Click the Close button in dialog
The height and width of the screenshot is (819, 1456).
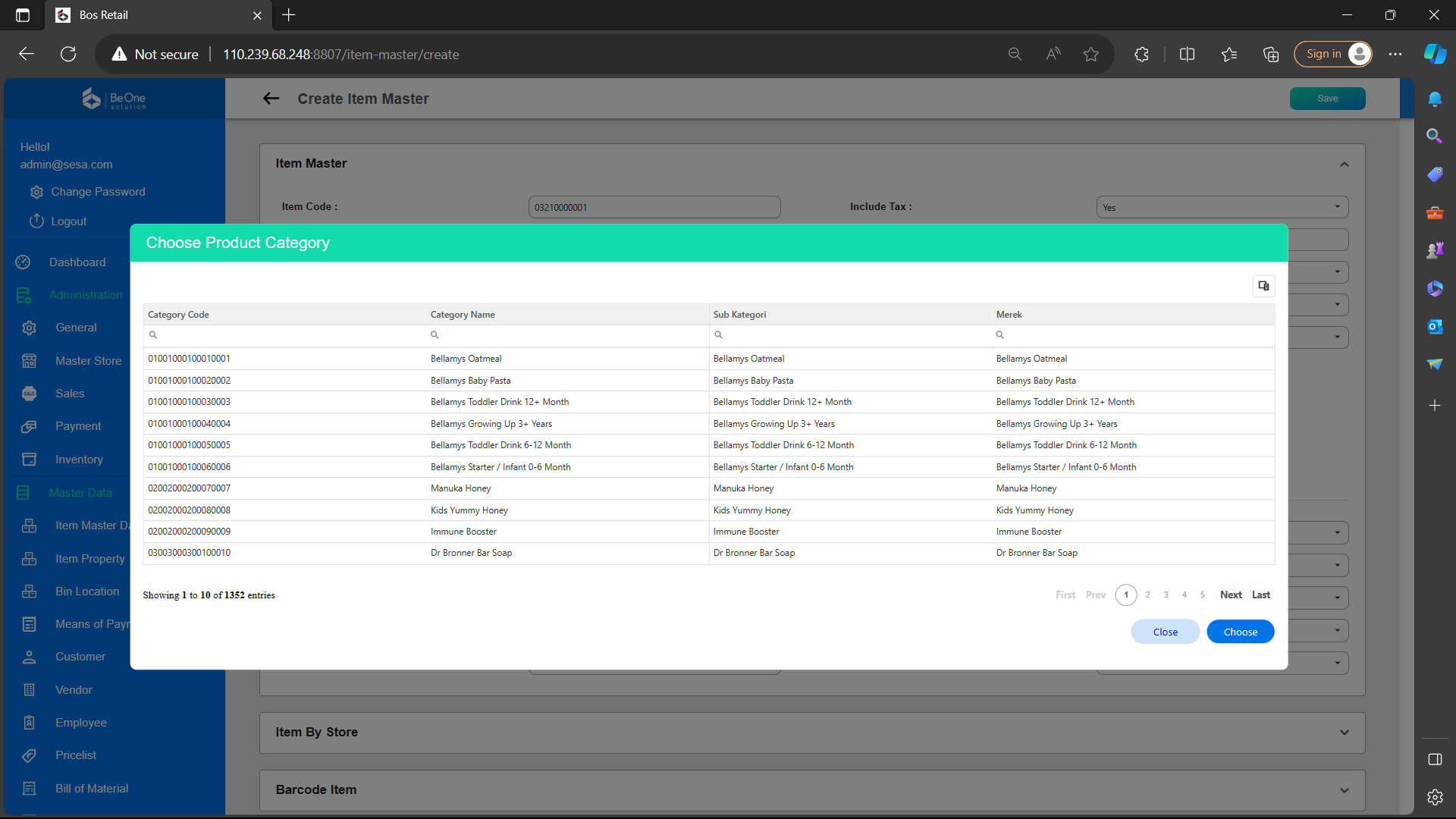[1165, 632]
